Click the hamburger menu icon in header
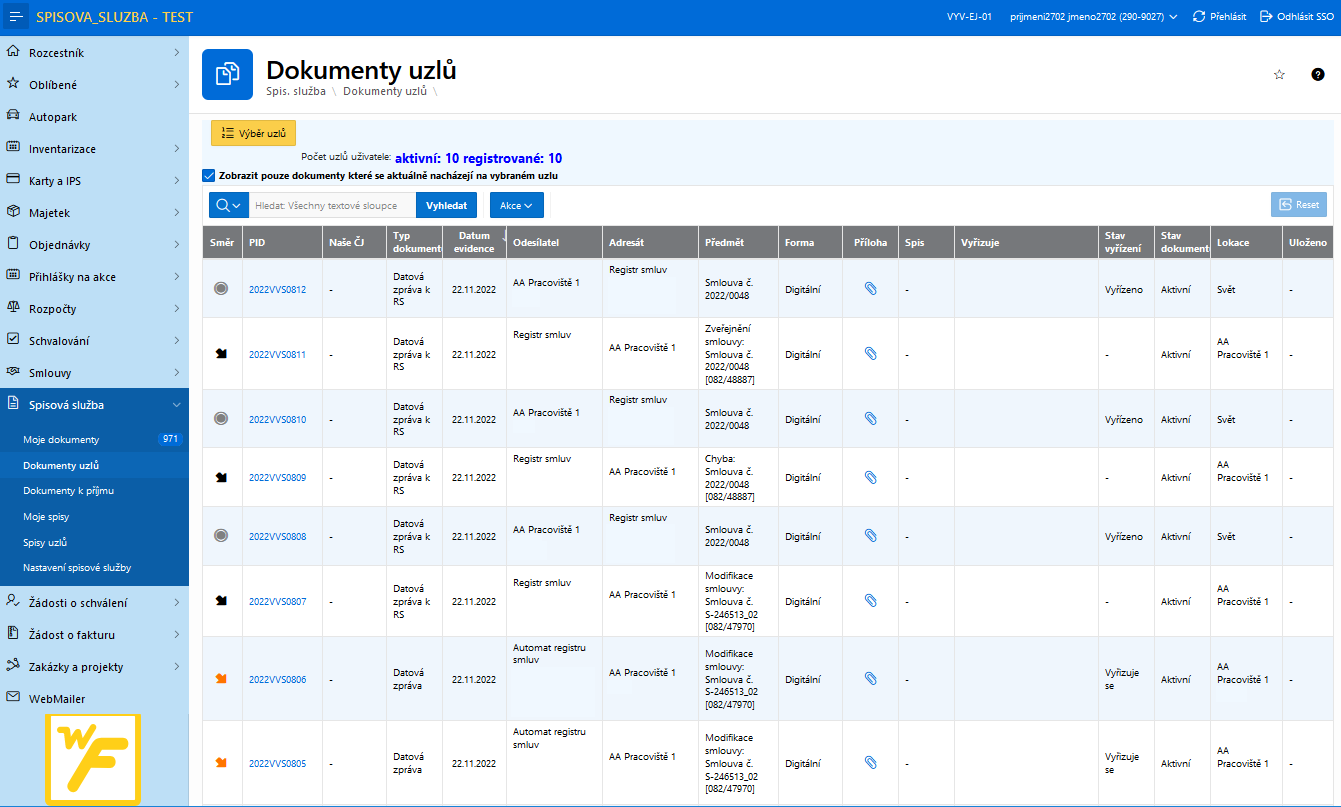Screen dimensions: 1341x807 click(17, 17)
